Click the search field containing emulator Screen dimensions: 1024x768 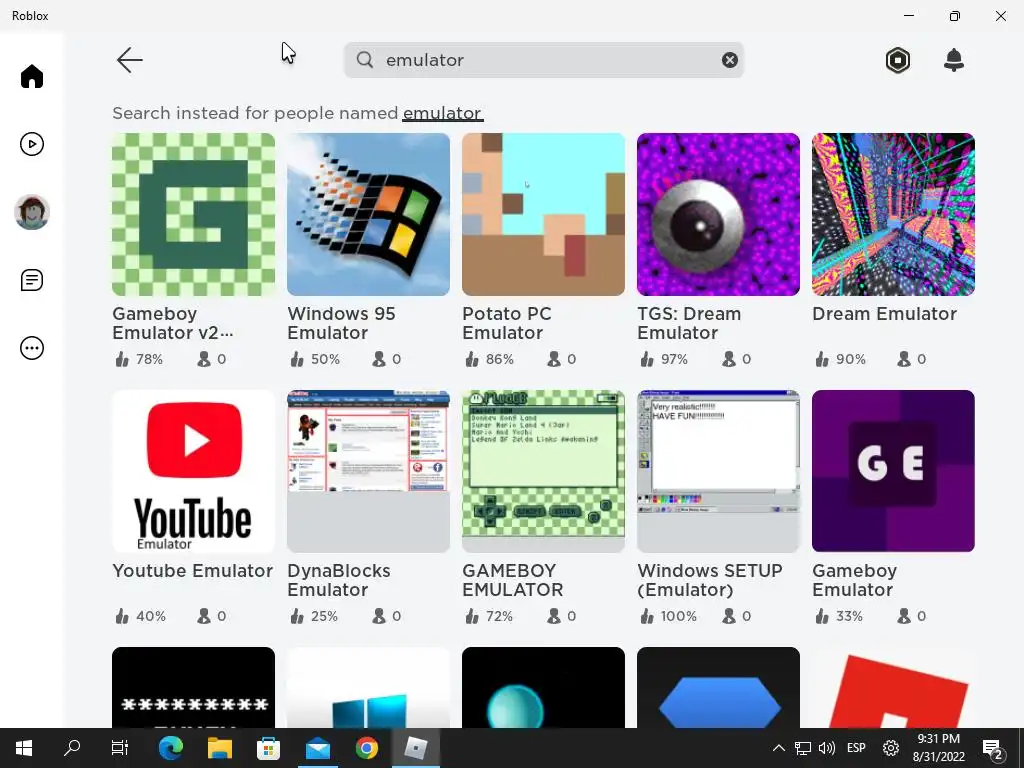(543, 60)
